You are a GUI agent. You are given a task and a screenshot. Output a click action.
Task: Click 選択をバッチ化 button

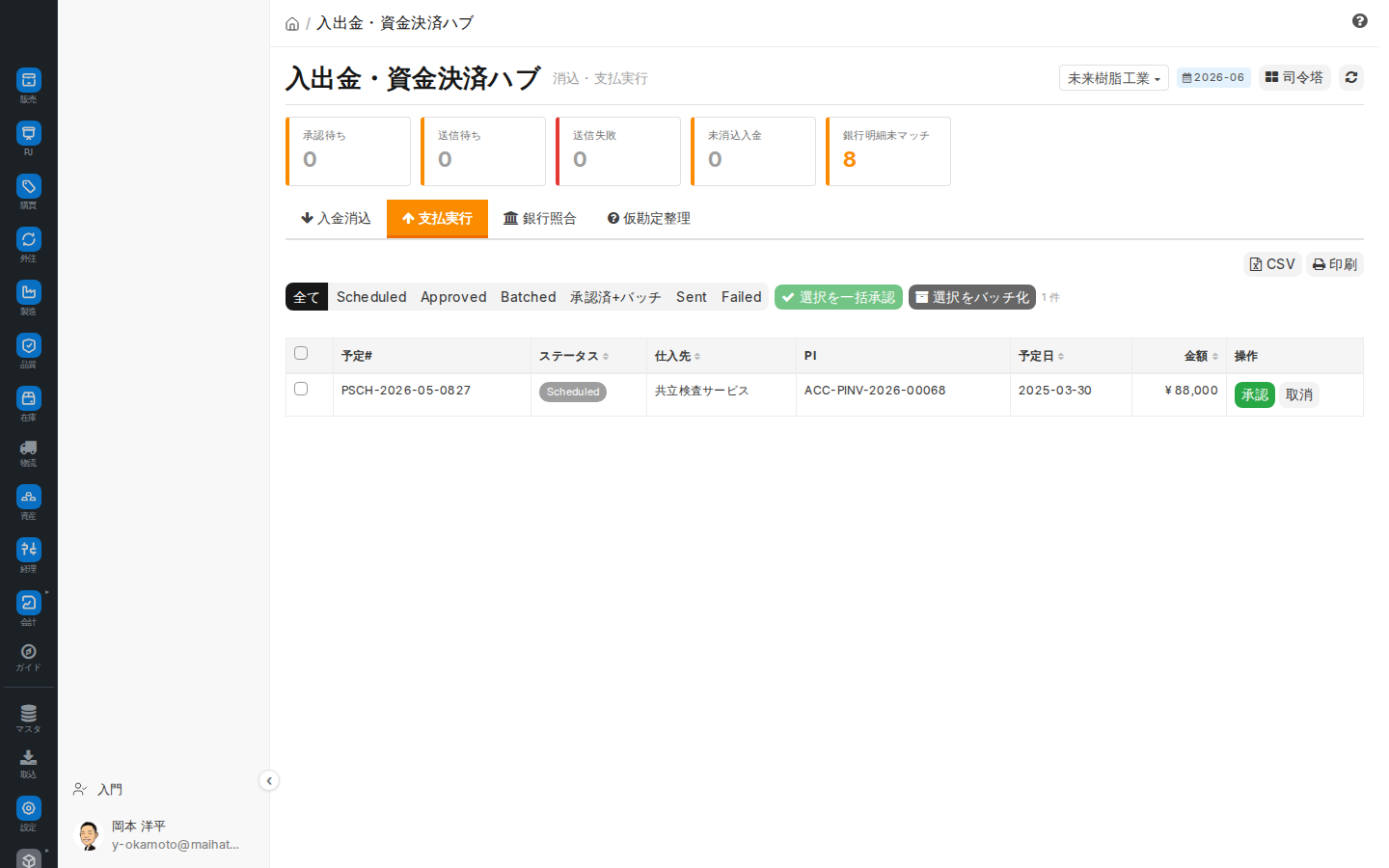[972, 297]
